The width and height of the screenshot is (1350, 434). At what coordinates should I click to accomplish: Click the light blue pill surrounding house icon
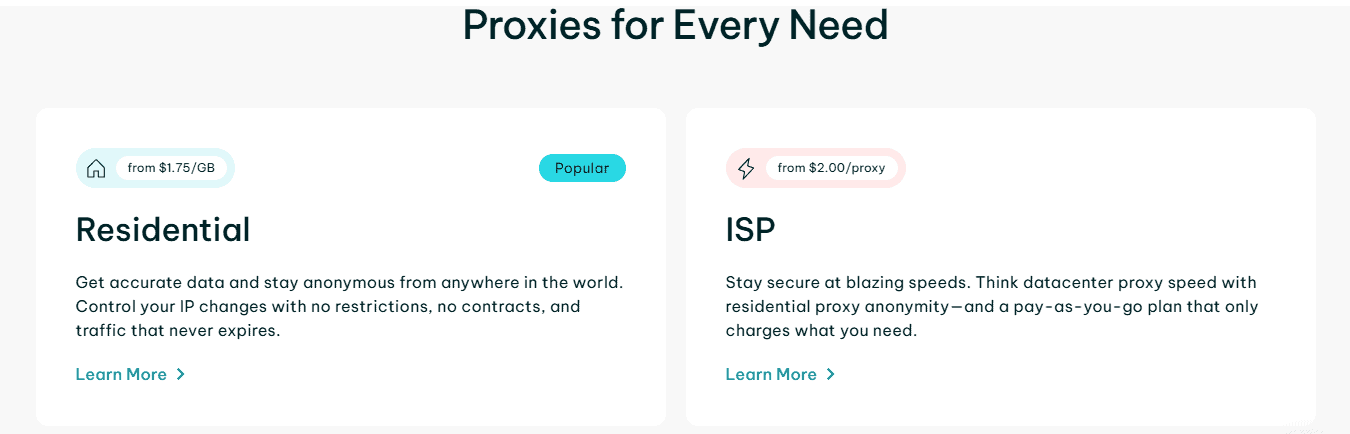point(155,168)
